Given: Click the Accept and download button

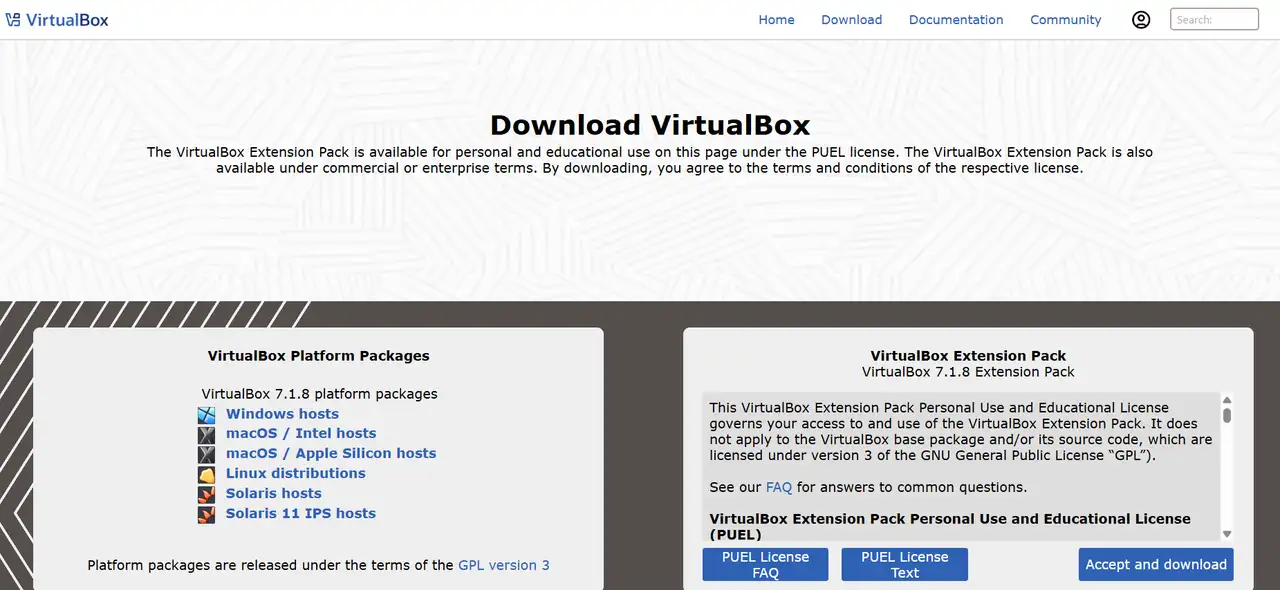Looking at the screenshot, I should [x=1156, y=564].
